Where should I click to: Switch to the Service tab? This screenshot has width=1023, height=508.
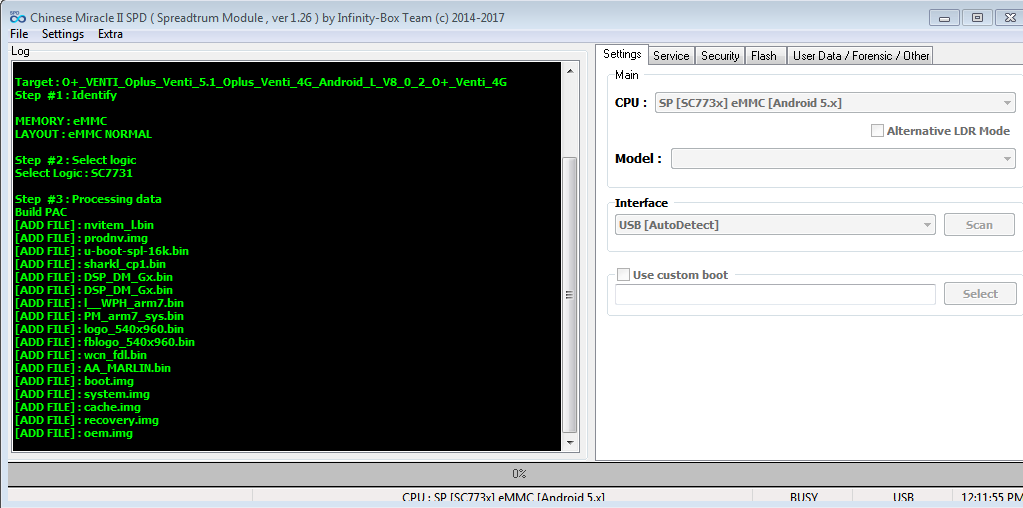(x=671, y=55)
